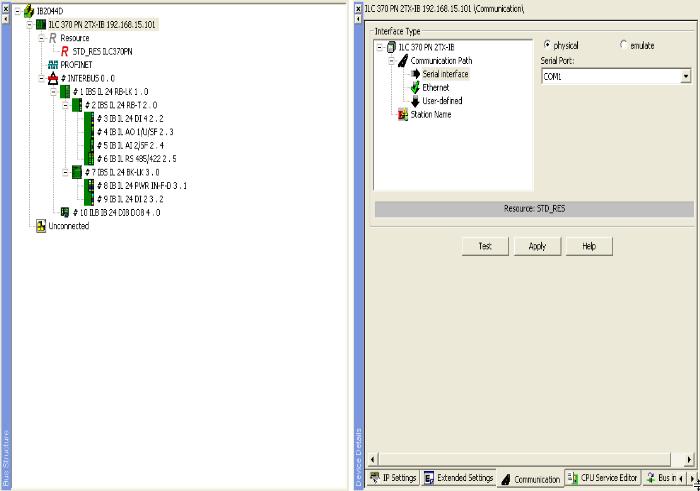Click the Unconnected node icon
This screenshot has height=491, width=700.
41,226
